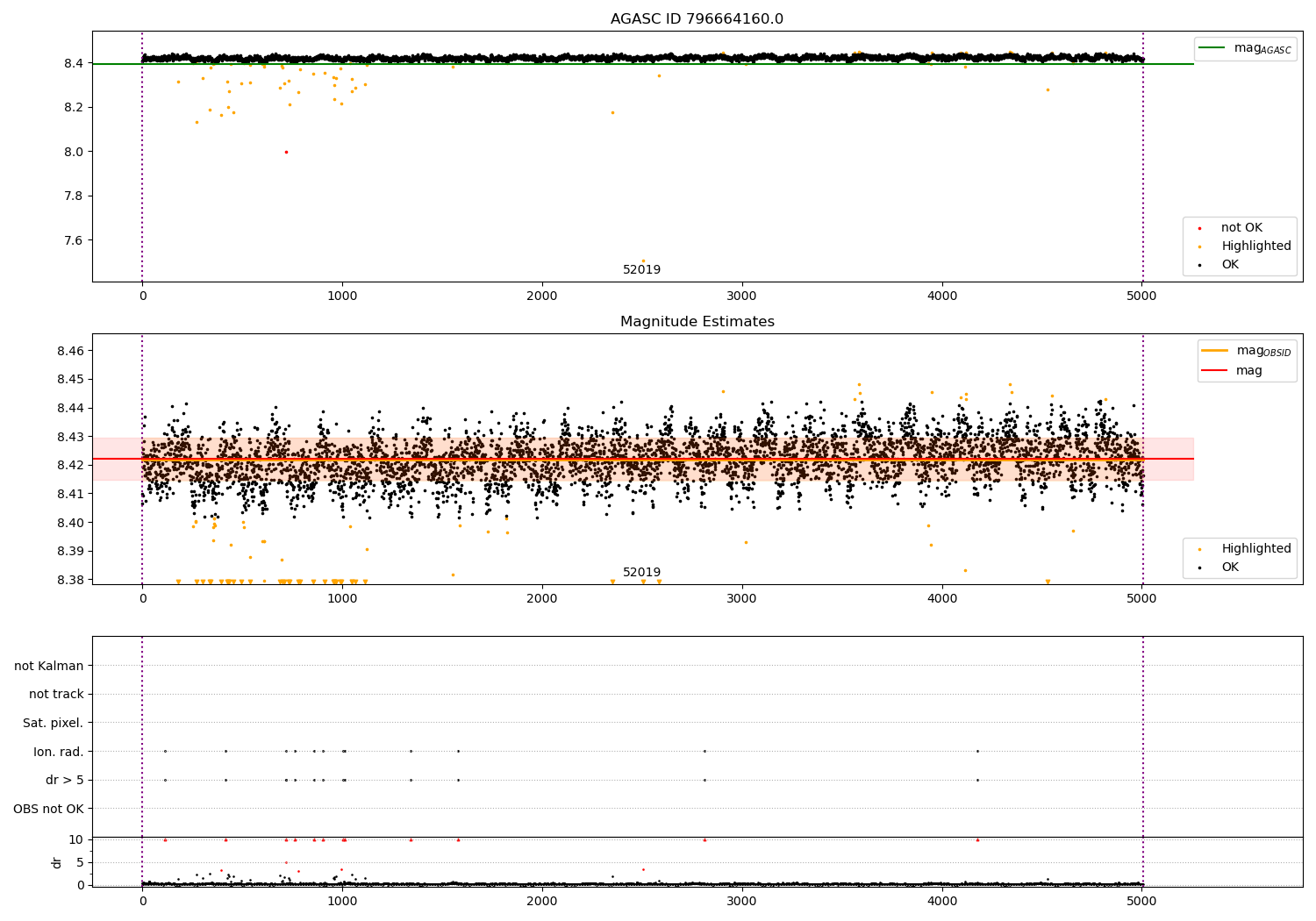Image resolution: width=1316 pixels, height=921 pixels.
Task: Click the red 'not OK' data point at 8.0
Action: tap(286, 152)
